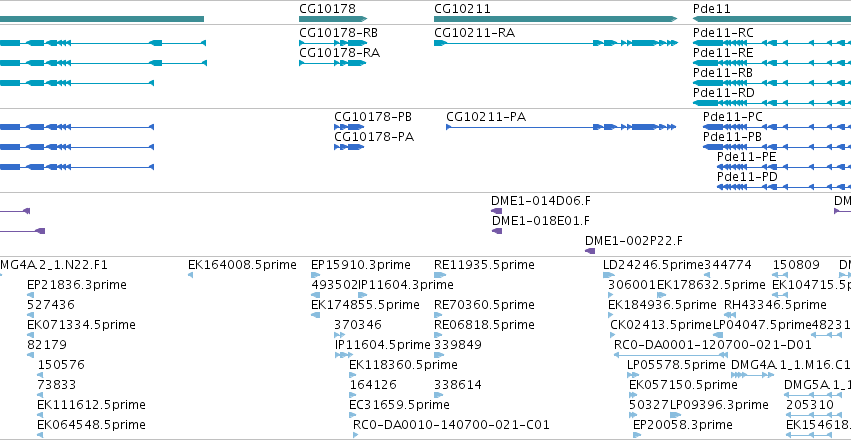
Task: Click the 82179 EST label
Action: point(47,345)
